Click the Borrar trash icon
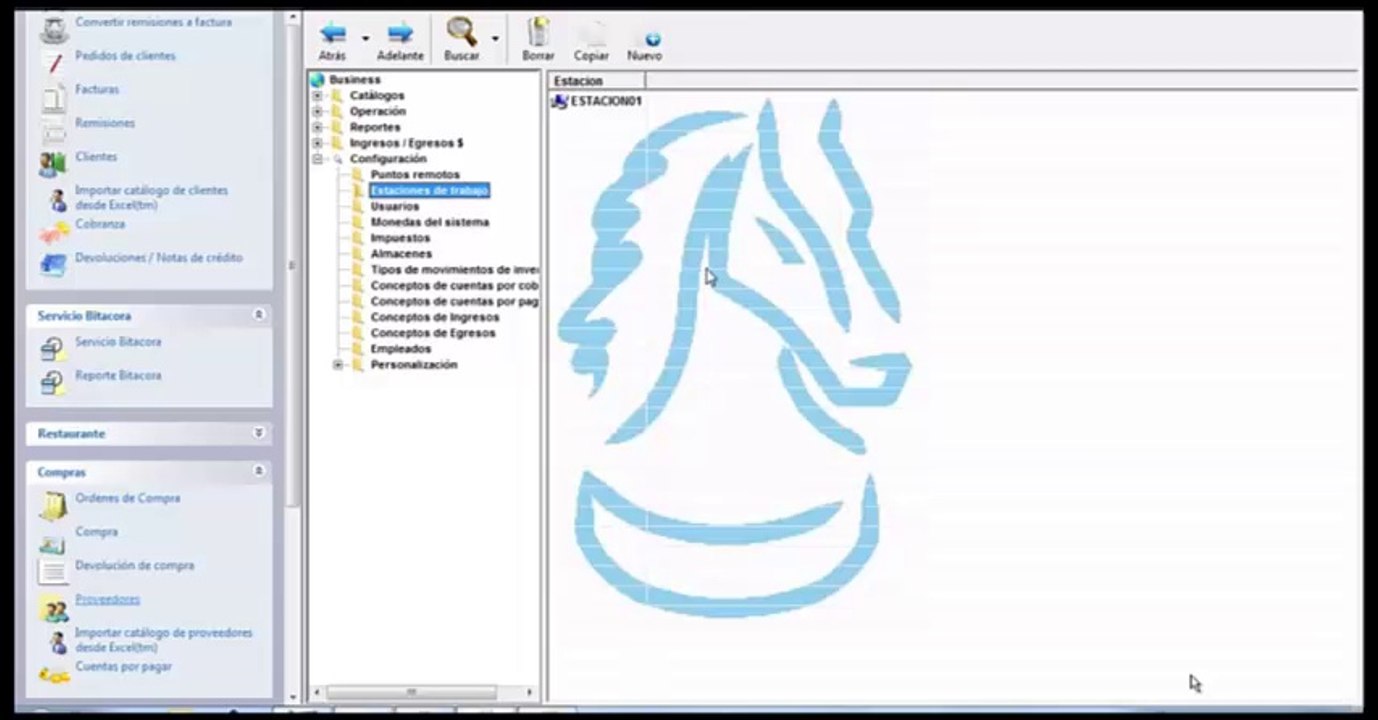Viewport: 1378px width, 720px height. pos(538,32)
